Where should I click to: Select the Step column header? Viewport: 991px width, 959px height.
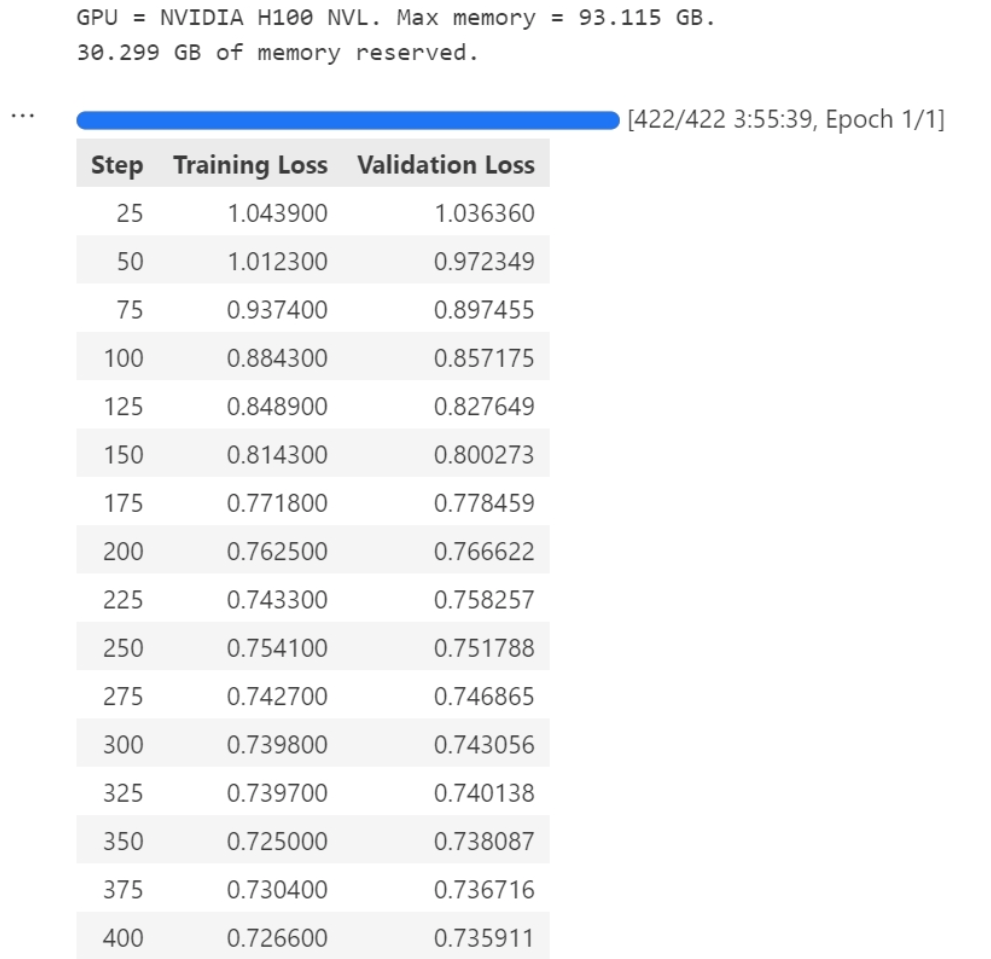point(117,164)
